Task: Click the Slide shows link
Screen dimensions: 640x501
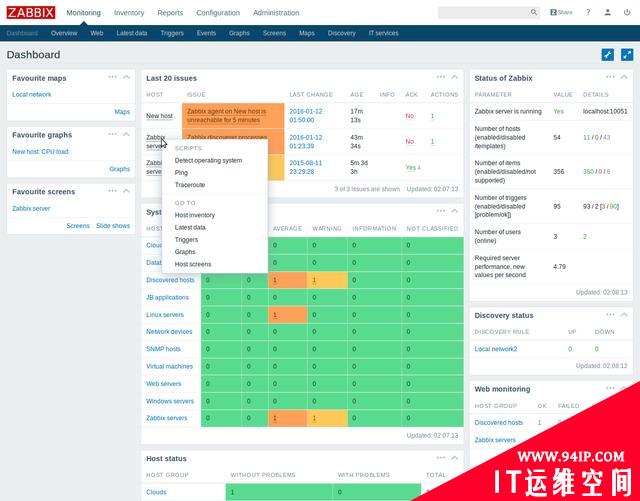Action: coord(113,226)
